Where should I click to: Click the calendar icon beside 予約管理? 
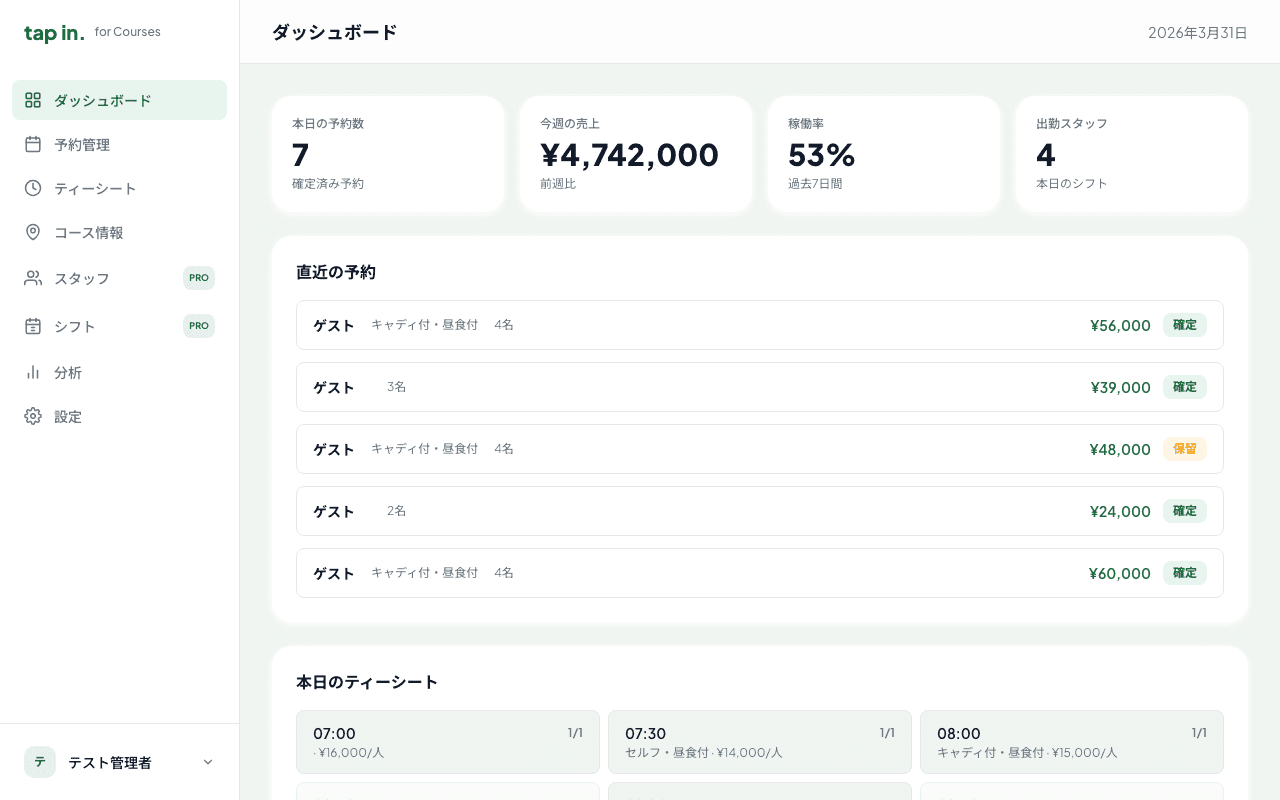(33, 144)
